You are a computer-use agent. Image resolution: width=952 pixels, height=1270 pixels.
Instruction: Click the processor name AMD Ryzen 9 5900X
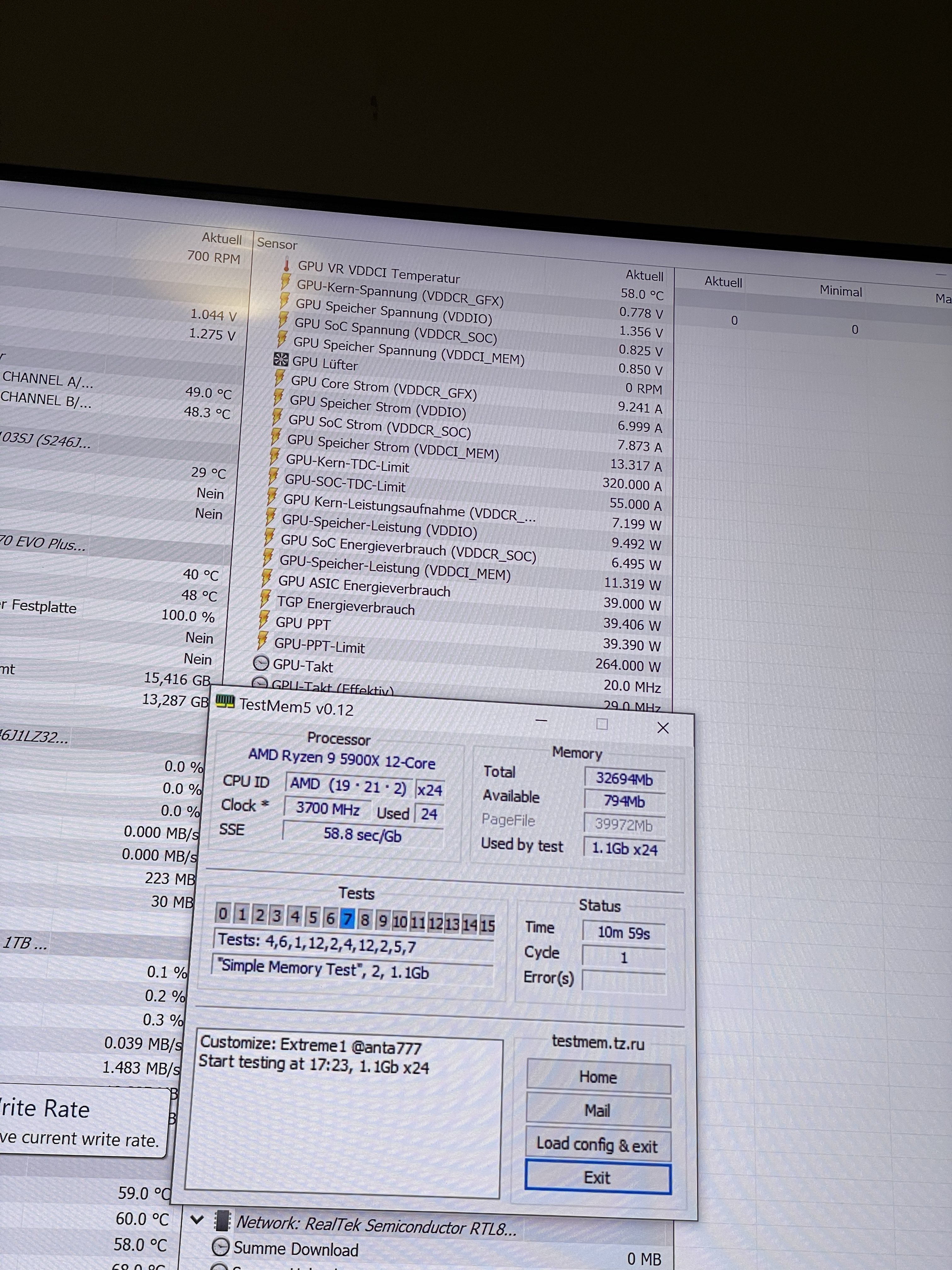tap(342, 758)
